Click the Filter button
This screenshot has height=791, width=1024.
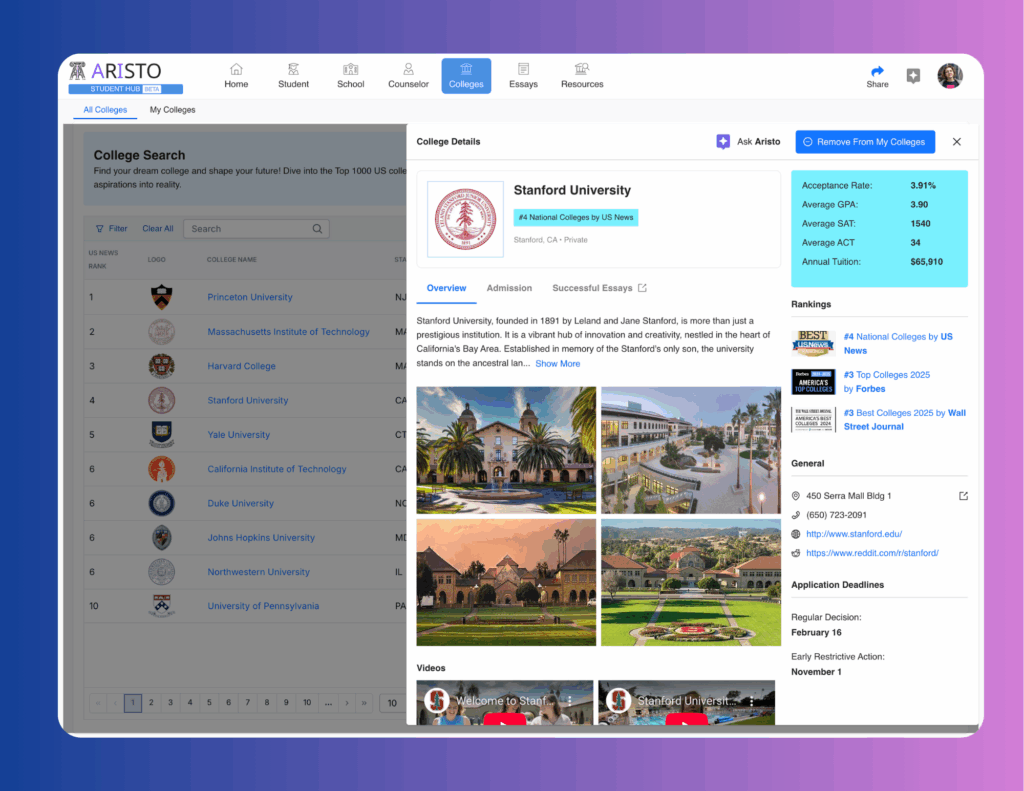pyautogui.click(x=112, y=229)
